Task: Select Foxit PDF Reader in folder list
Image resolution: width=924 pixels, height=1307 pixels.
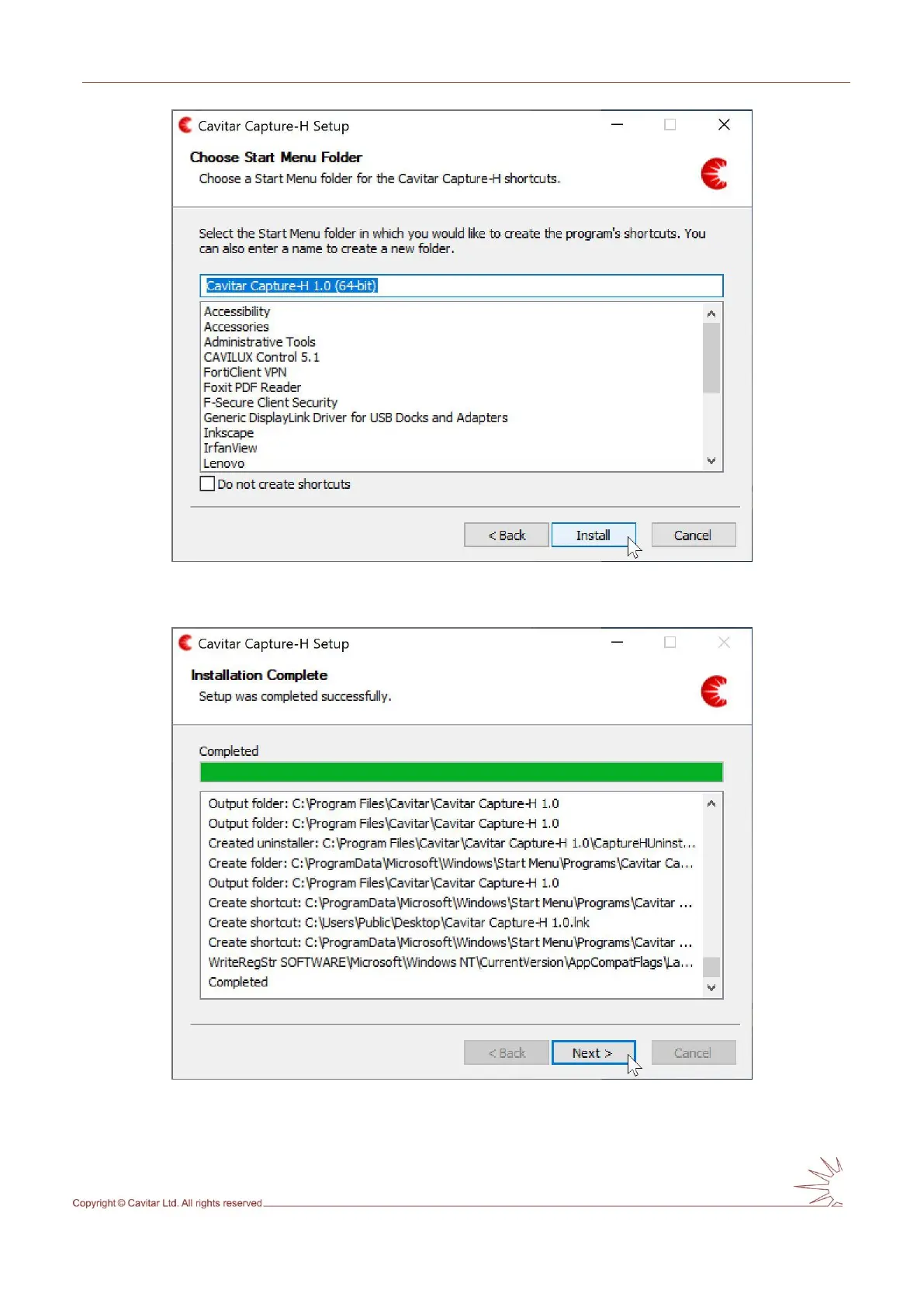Action: point(252,387)
